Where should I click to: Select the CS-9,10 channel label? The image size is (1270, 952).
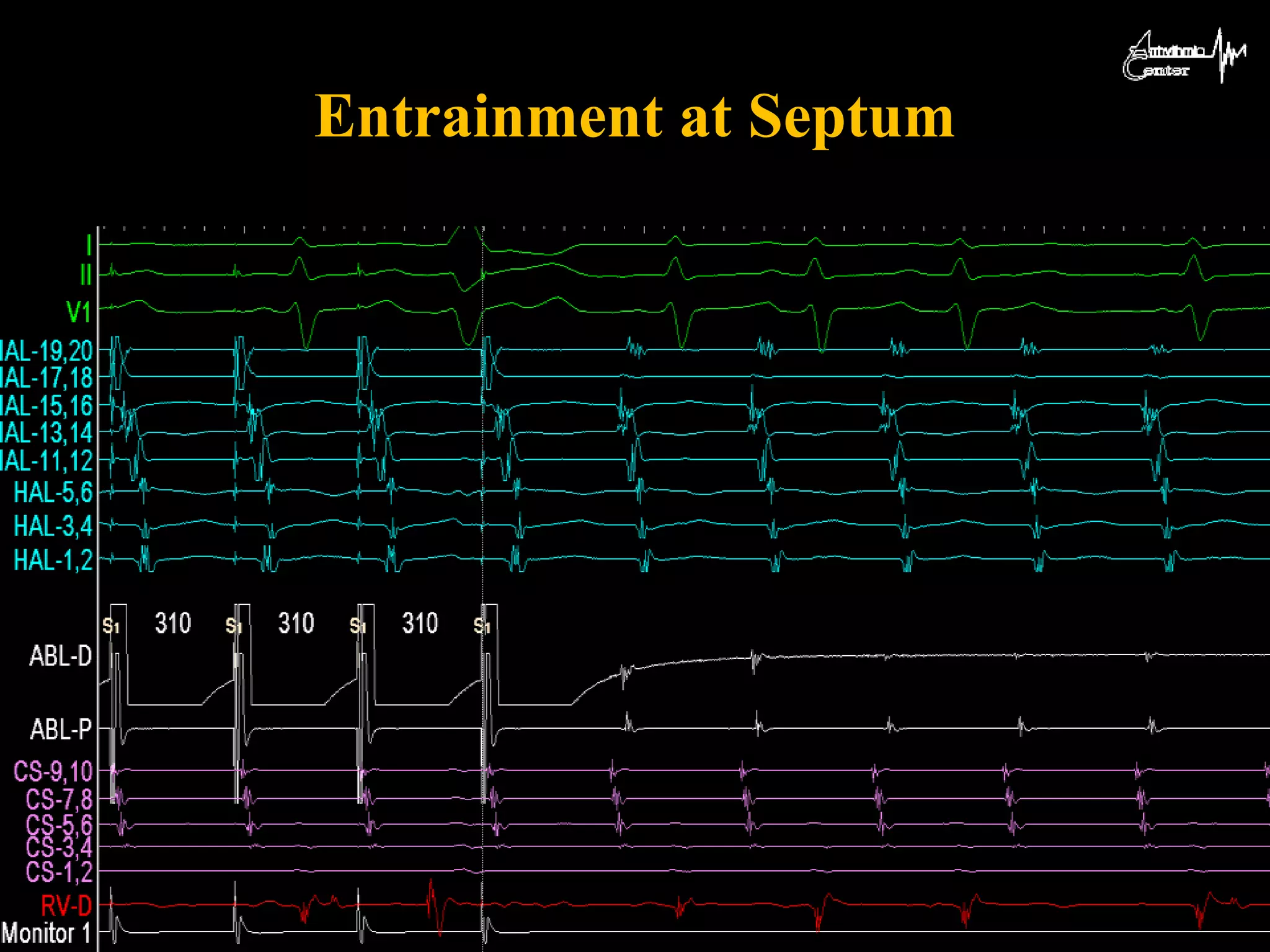(53, 772)
